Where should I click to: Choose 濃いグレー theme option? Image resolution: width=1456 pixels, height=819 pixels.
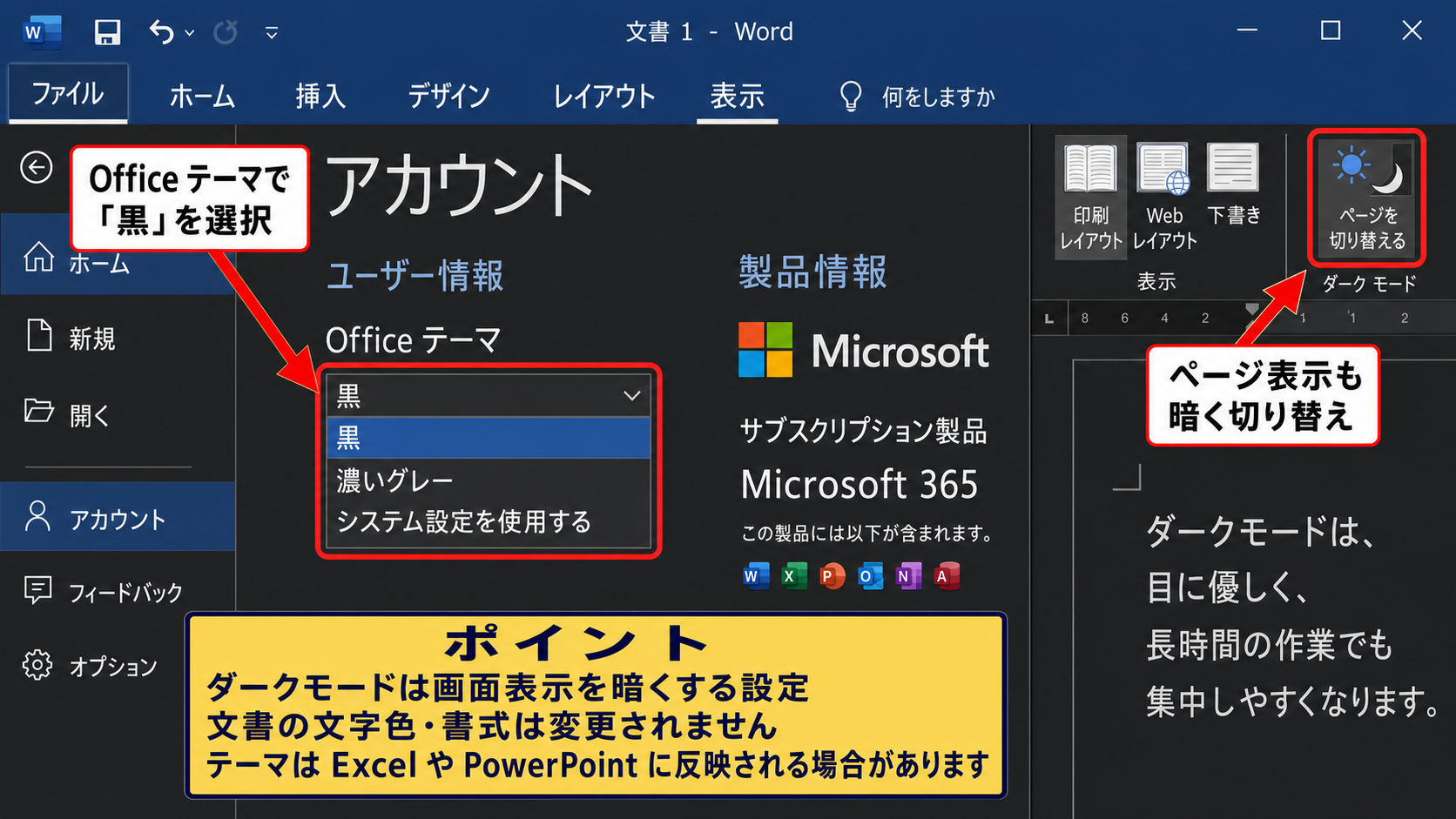(x=489, y=480)
